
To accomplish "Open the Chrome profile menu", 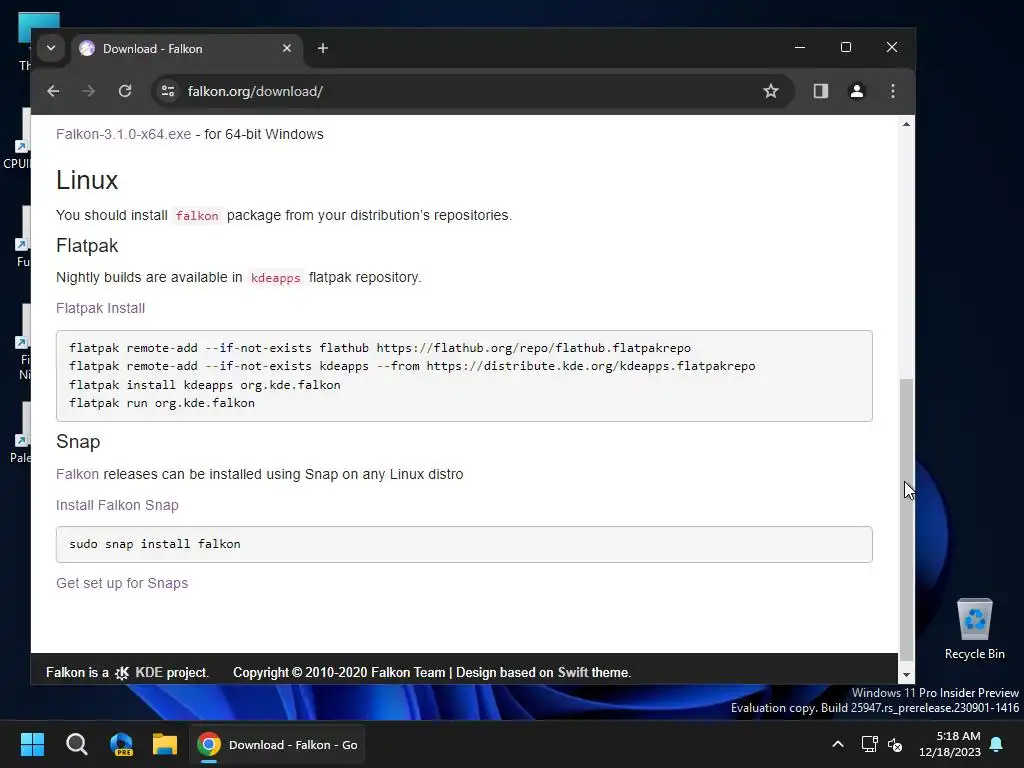I will point(857,91).
